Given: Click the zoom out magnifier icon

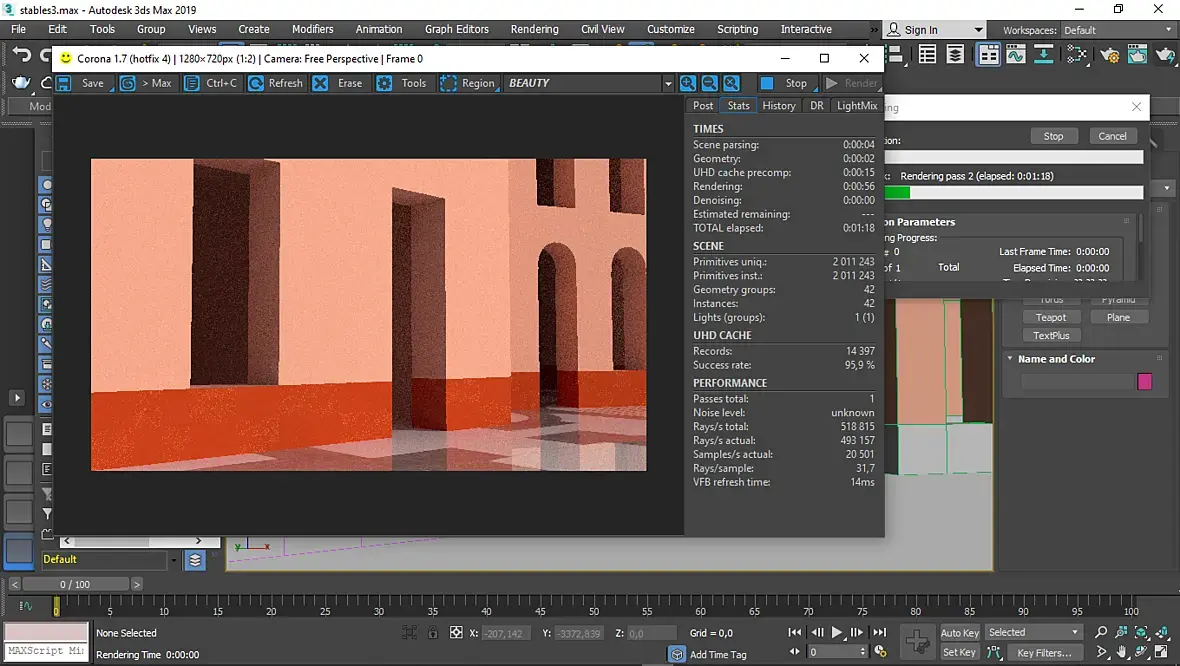Looking at the screenshot, I should click(x=710, y=83).
